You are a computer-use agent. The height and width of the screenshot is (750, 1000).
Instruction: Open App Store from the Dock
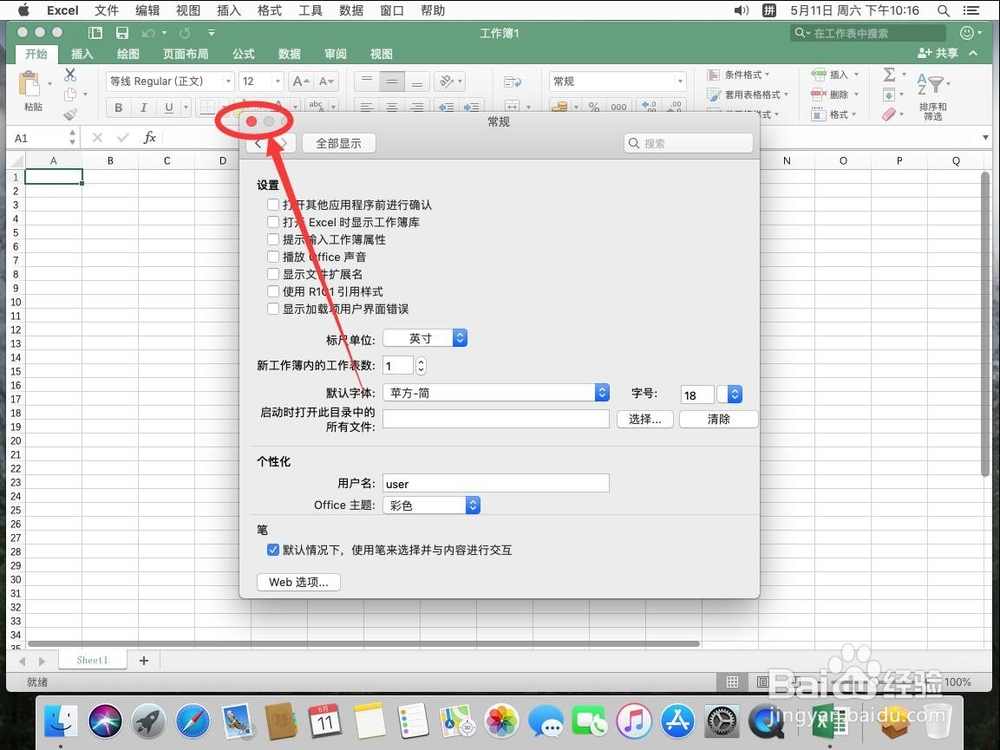(x=678, y=721)
